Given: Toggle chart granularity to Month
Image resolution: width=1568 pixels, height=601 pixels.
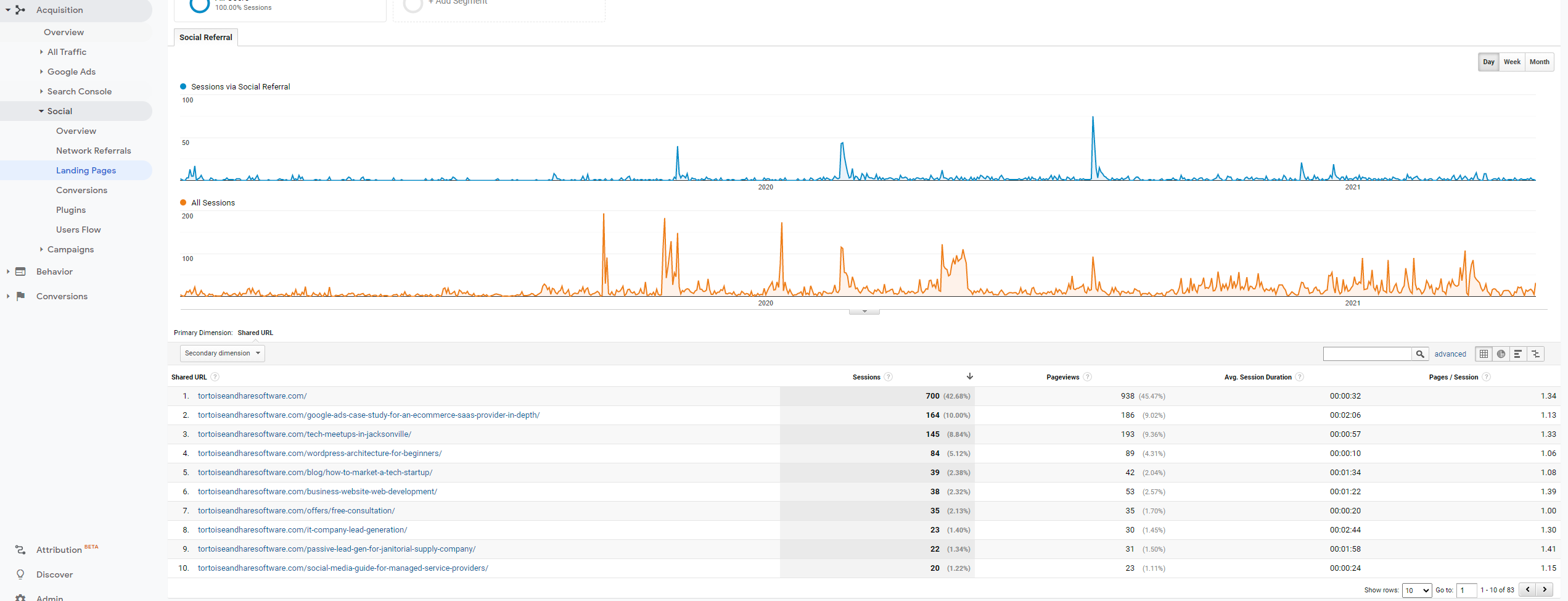Looking at the screenshot, I should [1539, 62].
